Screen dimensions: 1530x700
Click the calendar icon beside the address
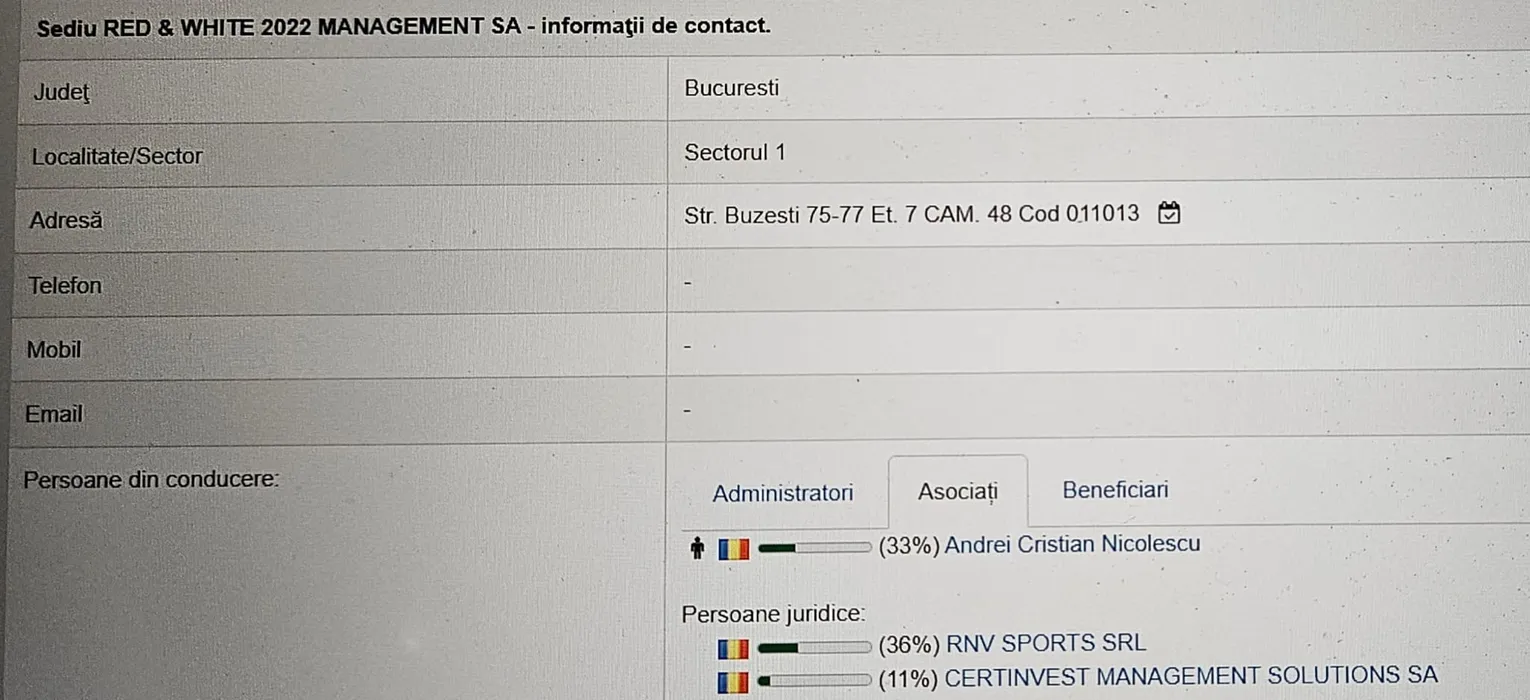tap(1168, 213)
